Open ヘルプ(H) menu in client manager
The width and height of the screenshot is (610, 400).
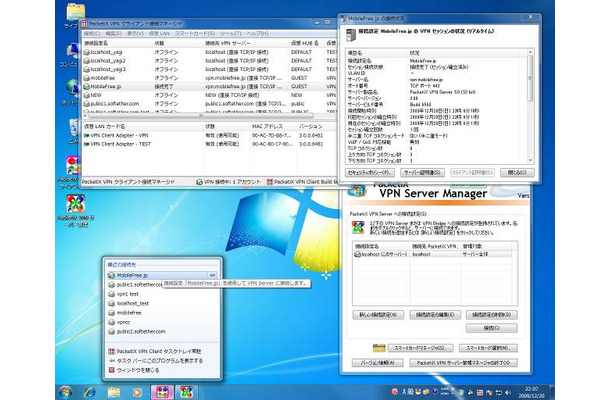pyautogui.click(x=257, y=34)
